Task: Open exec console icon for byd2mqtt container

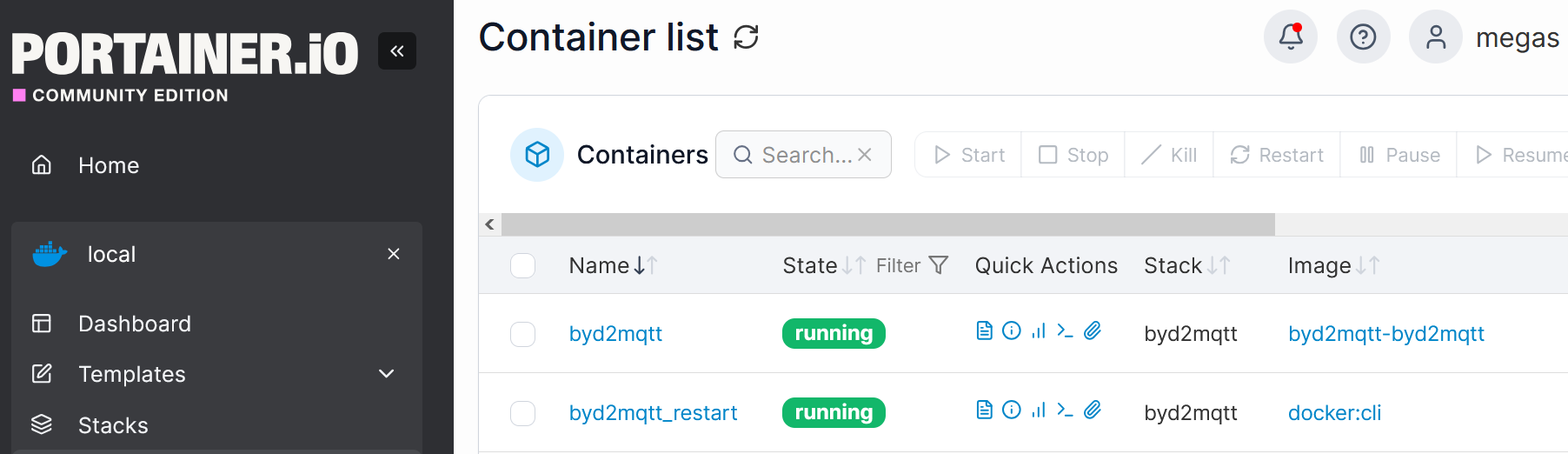Action: pyautogui.click(x=1065, y=330)
